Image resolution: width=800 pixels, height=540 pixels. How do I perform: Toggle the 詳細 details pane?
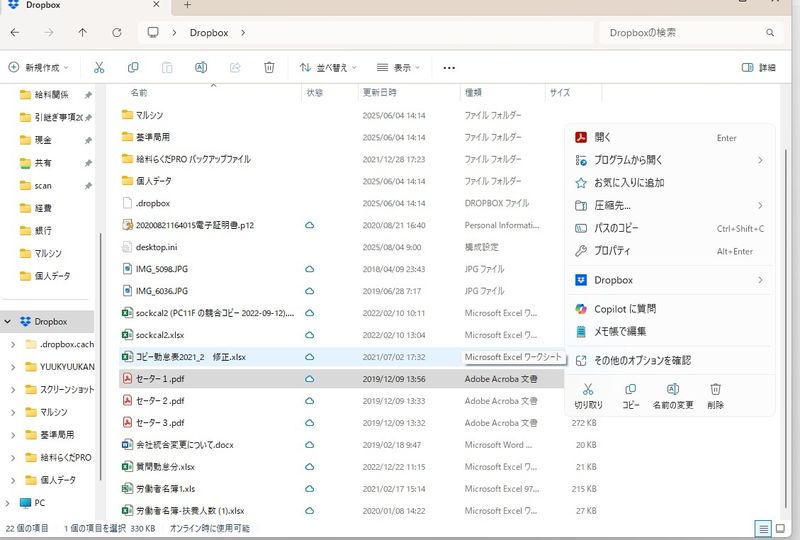759,67
